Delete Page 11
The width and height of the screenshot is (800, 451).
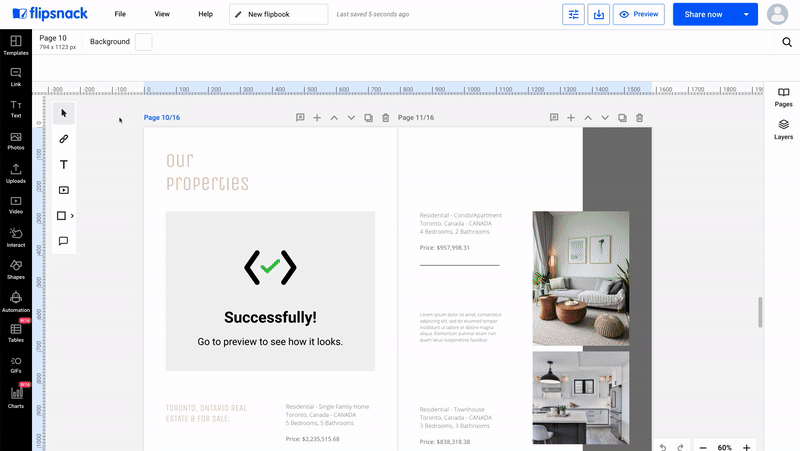[639, 118]
